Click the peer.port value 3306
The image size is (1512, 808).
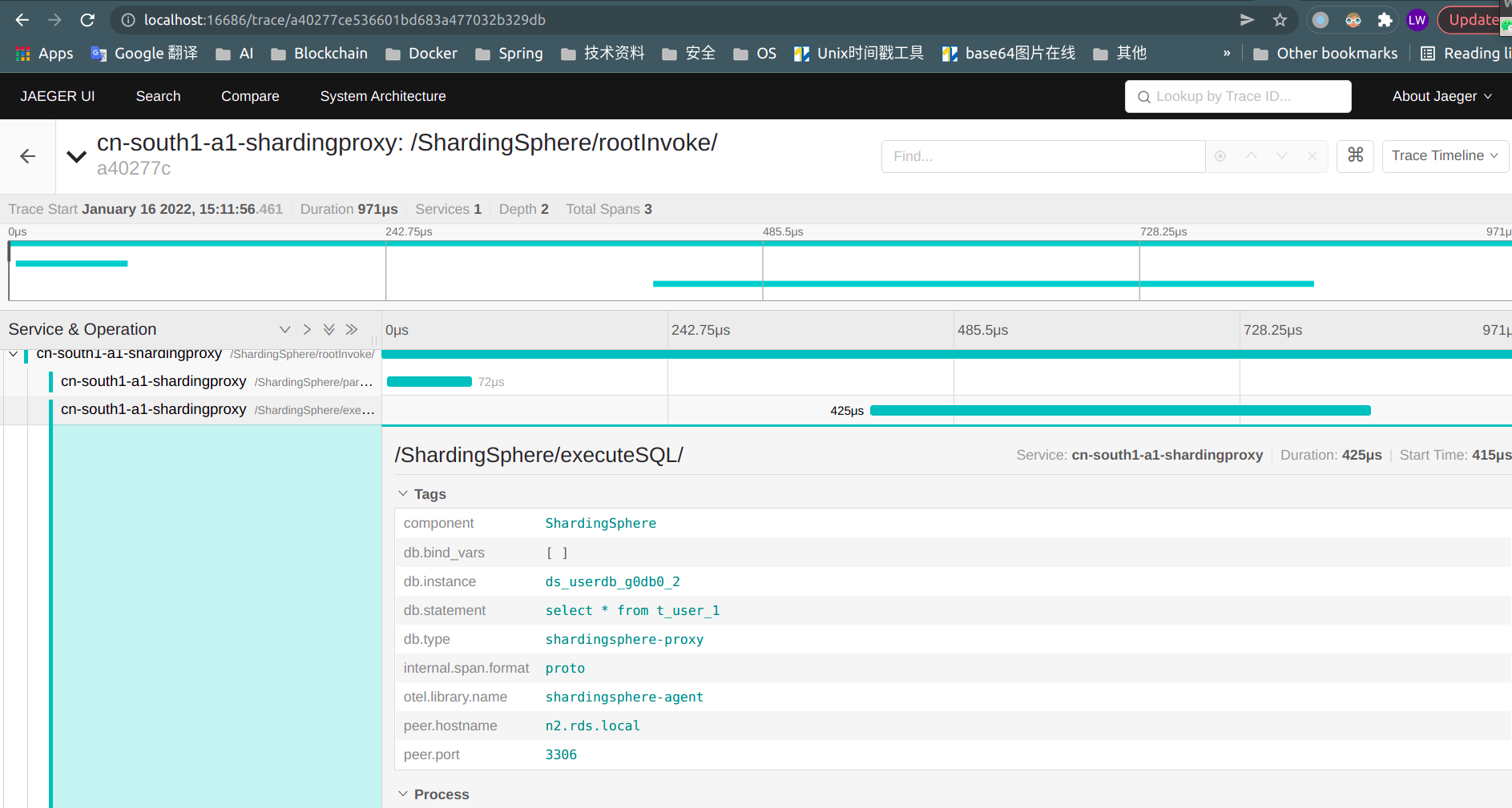click(x=561, y=754)
